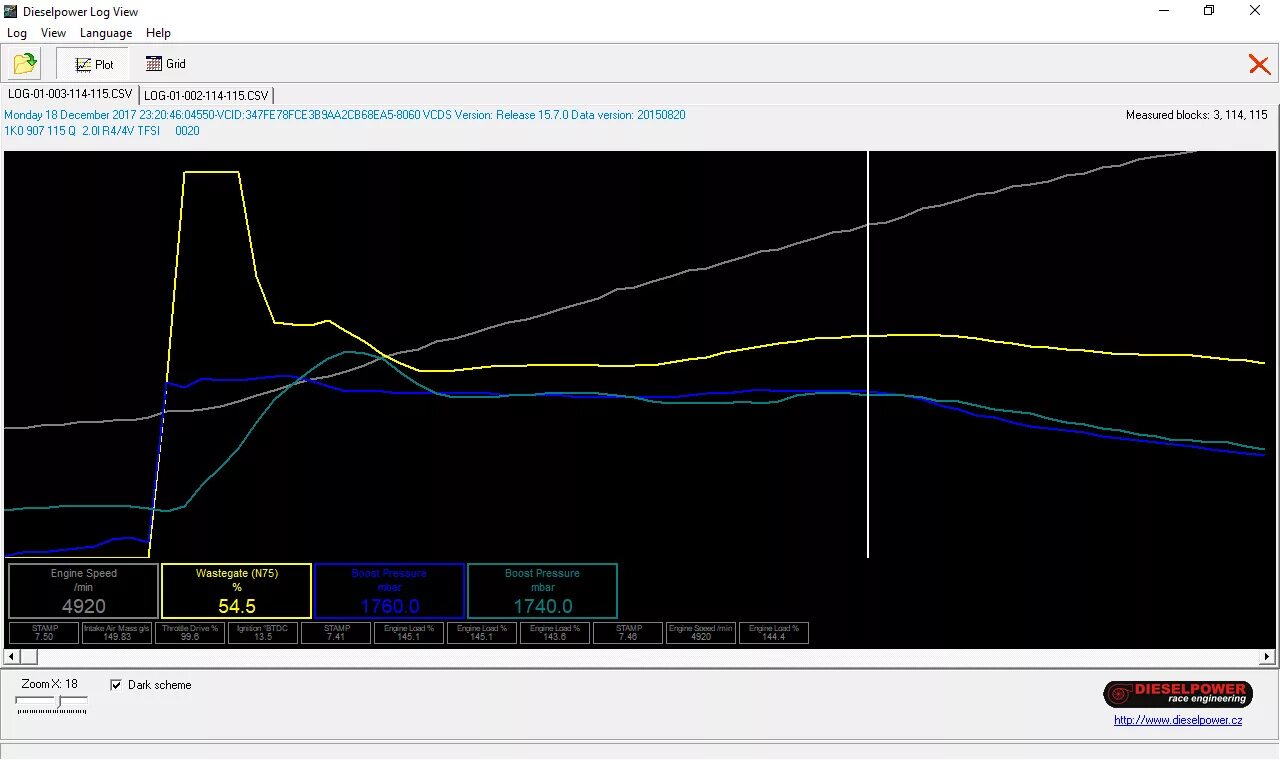
Task: Click horizontal scrollbar right arrow
Action: [1268, 657]
